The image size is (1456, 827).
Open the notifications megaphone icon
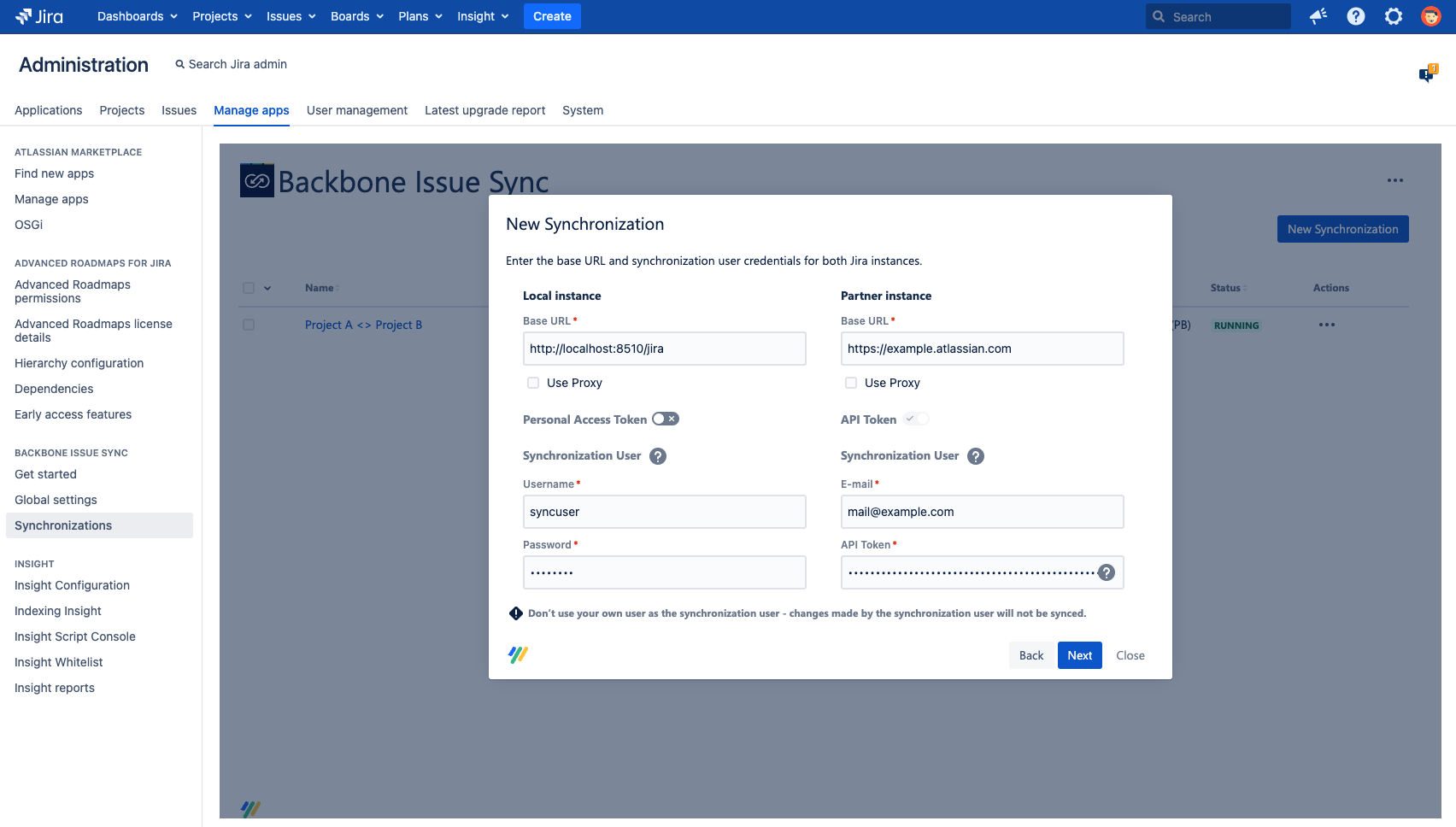click(x=1318, y=16)
